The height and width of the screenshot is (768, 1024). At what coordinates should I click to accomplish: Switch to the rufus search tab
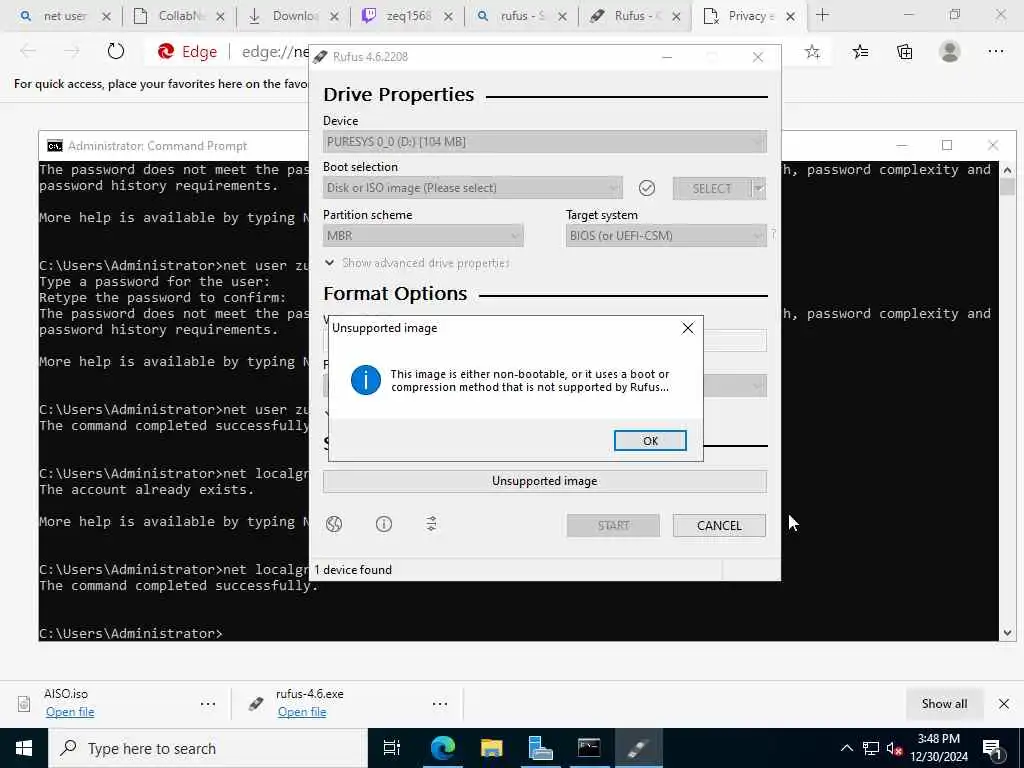[x=520, y=16]
